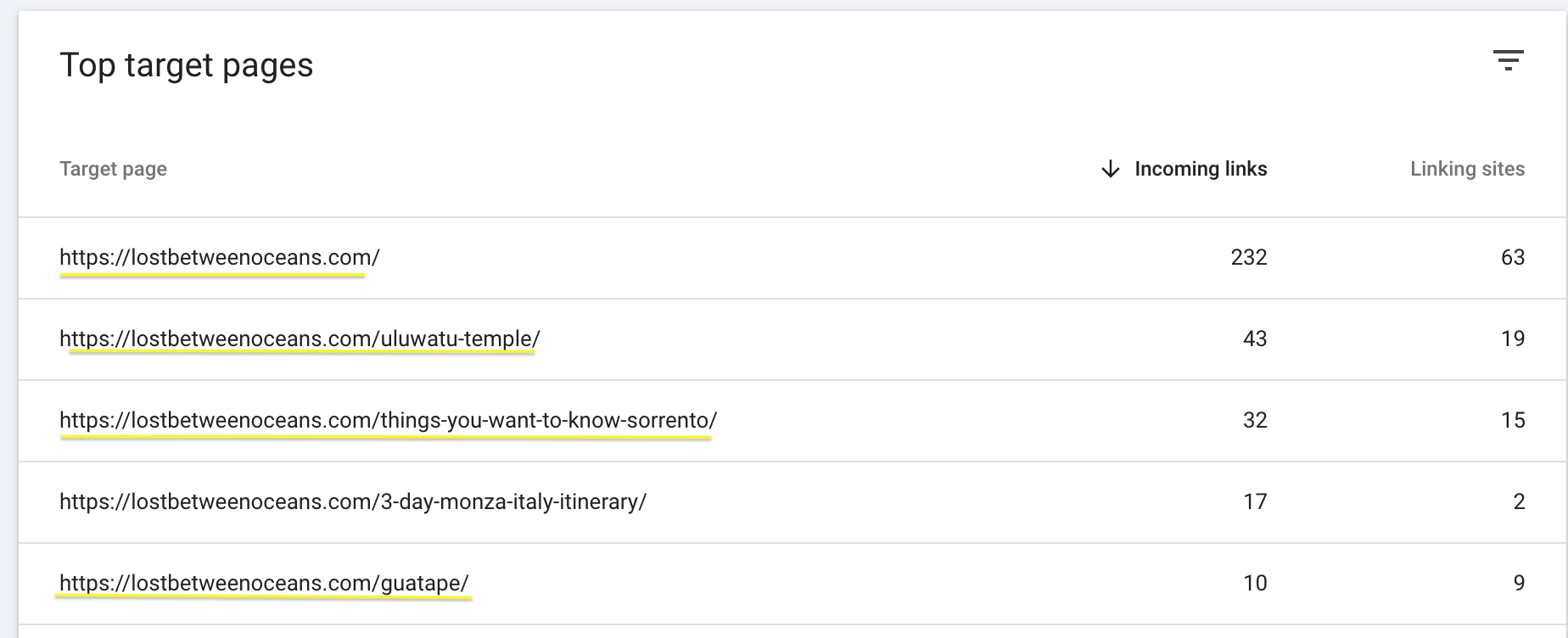Image resolution: width=1568 pixels, height=638 pixels.
Task: Open the 3-day-monza-italy-itinerary link
Action: 353,501
